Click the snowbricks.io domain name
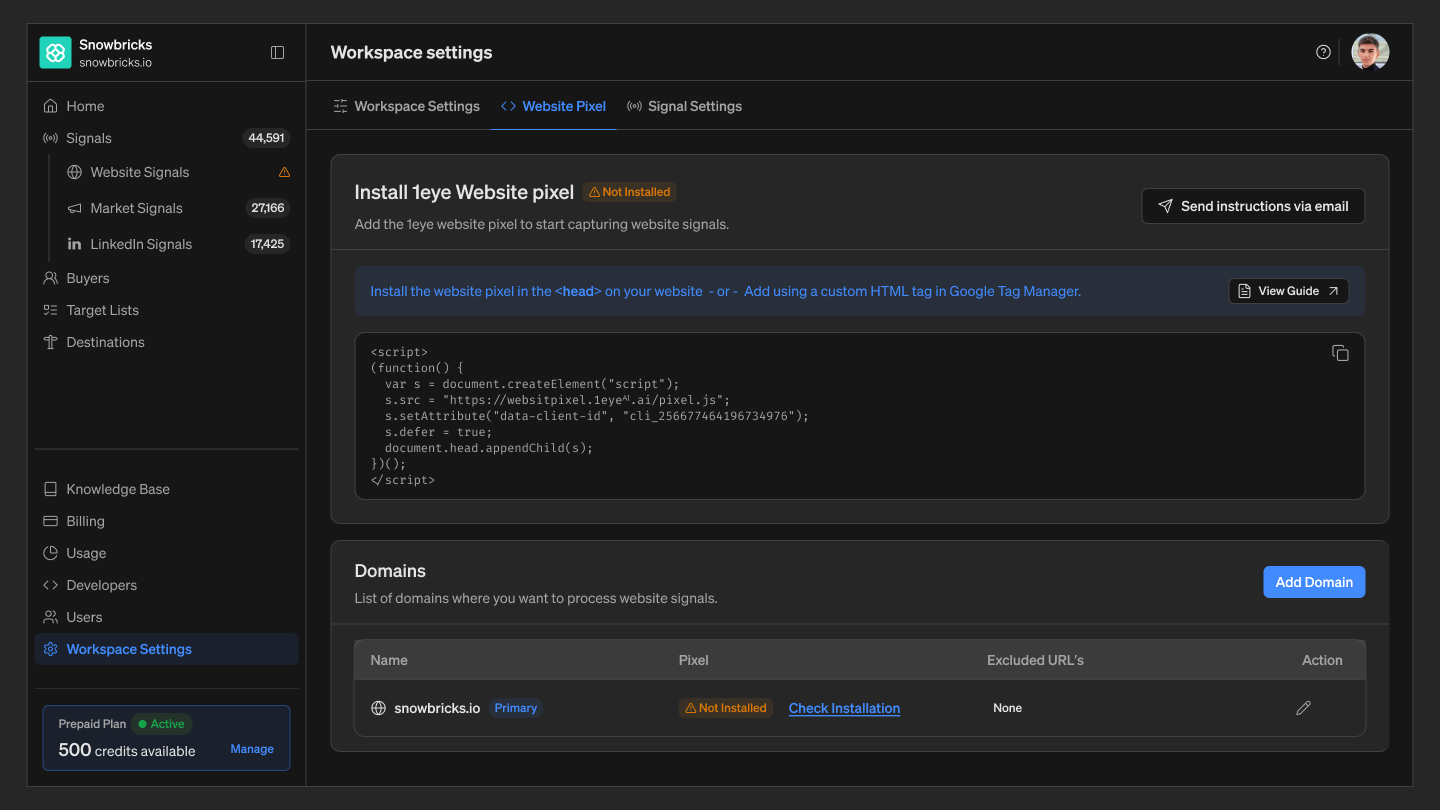 [x=437, y=708]
